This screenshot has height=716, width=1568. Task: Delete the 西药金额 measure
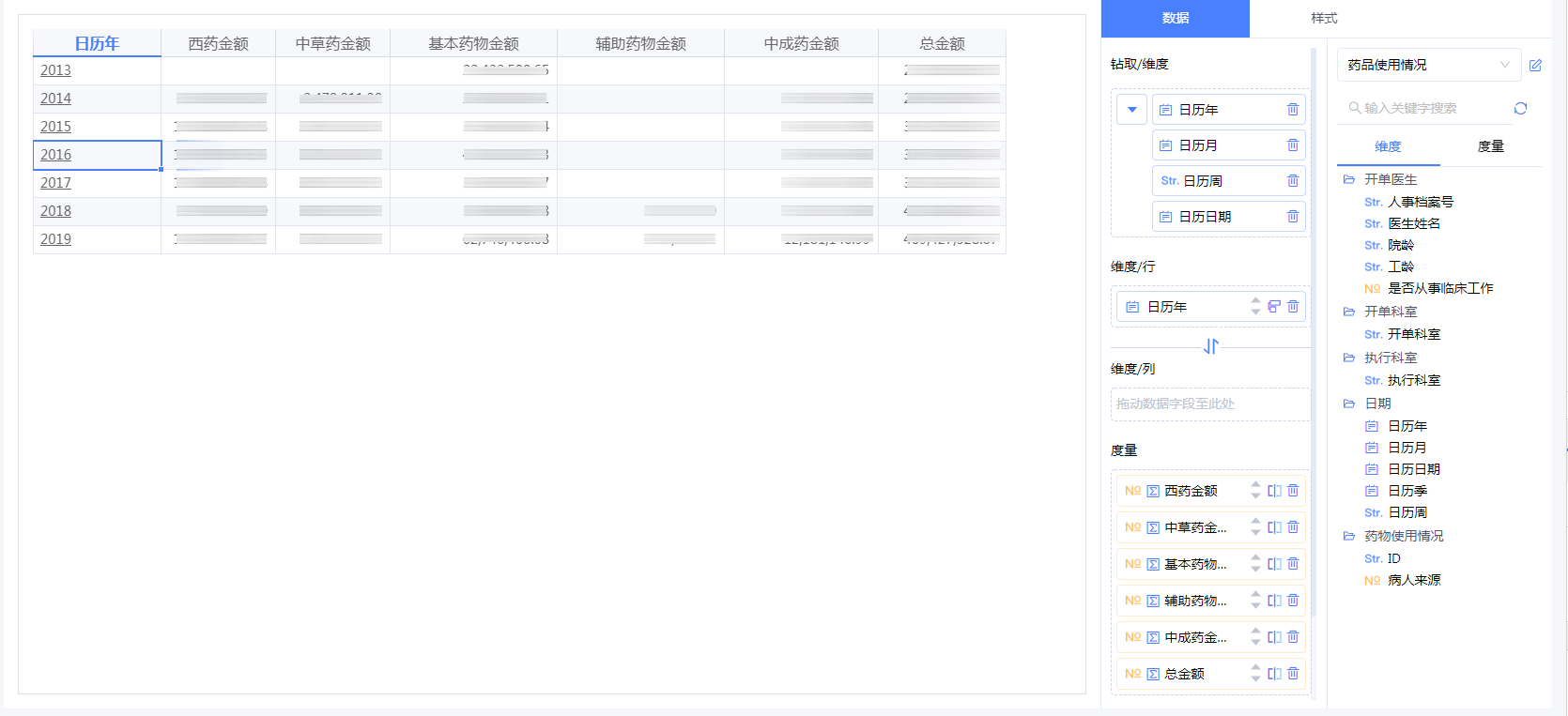tap(1293, 491)
